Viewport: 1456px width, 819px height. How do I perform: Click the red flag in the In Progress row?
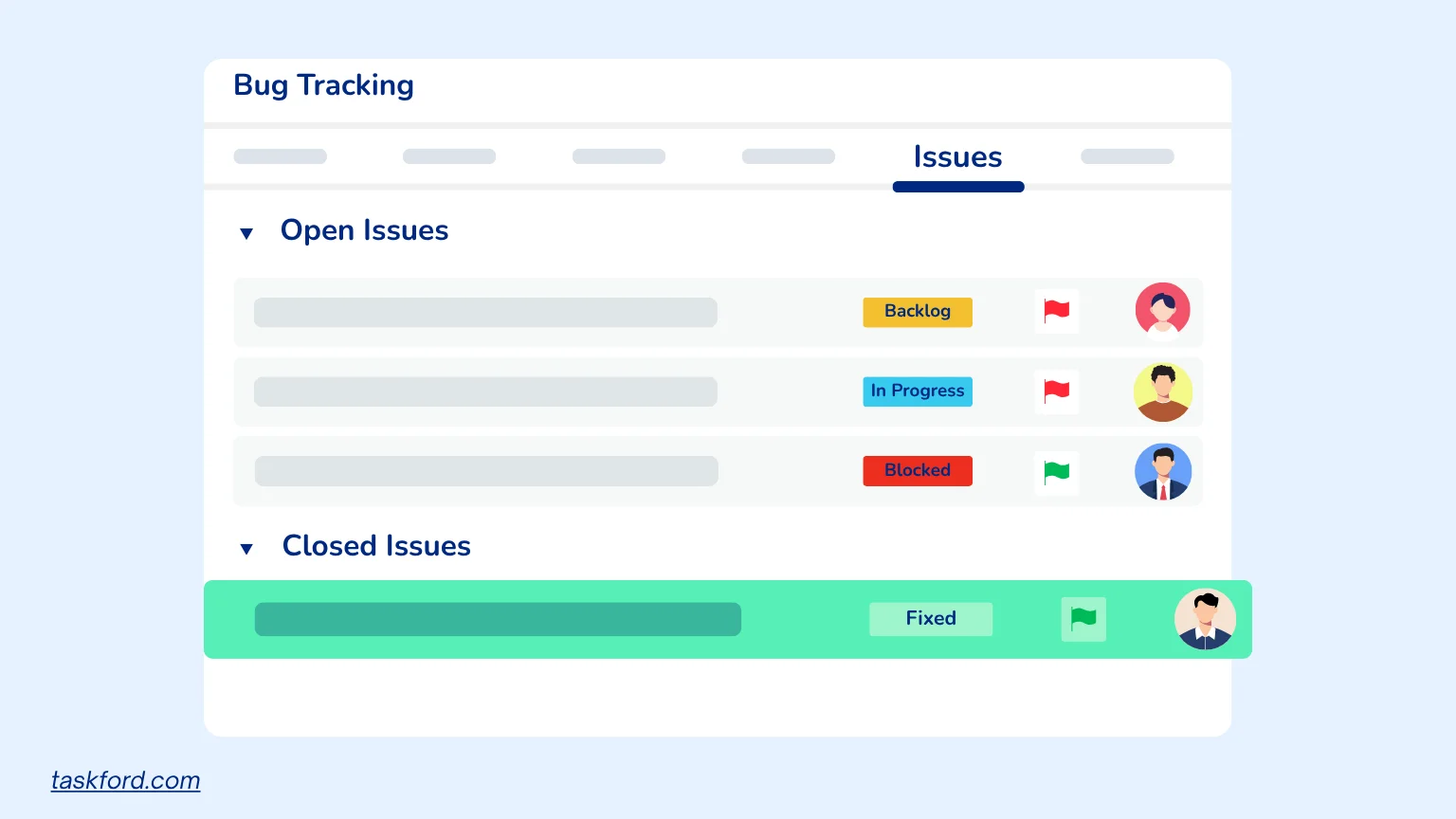click(1056, 391)
